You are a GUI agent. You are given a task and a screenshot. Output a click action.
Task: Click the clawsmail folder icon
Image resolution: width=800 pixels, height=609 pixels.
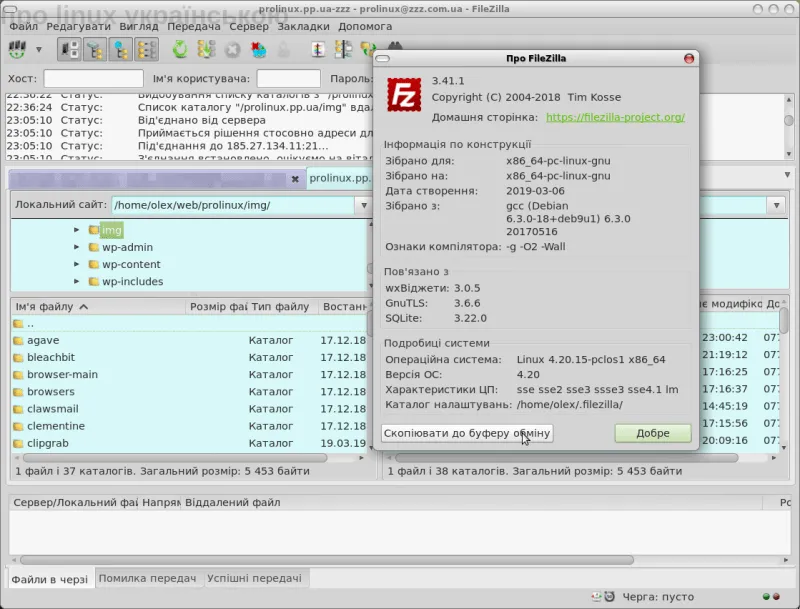18,410
